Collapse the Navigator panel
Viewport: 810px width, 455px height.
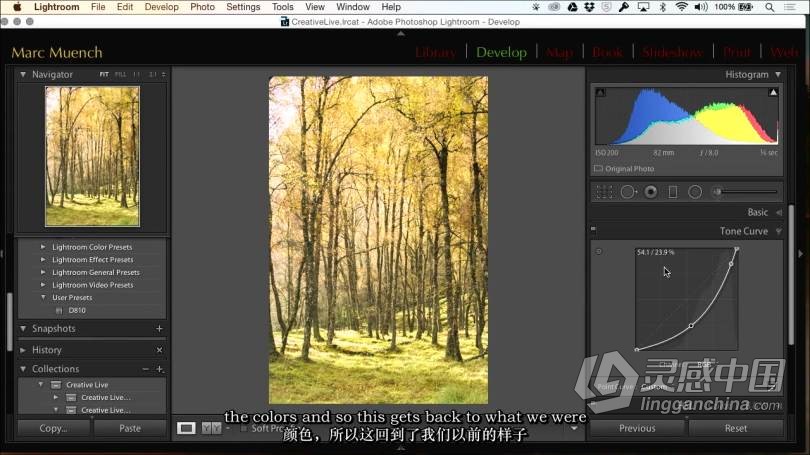[x=23, y=74]
